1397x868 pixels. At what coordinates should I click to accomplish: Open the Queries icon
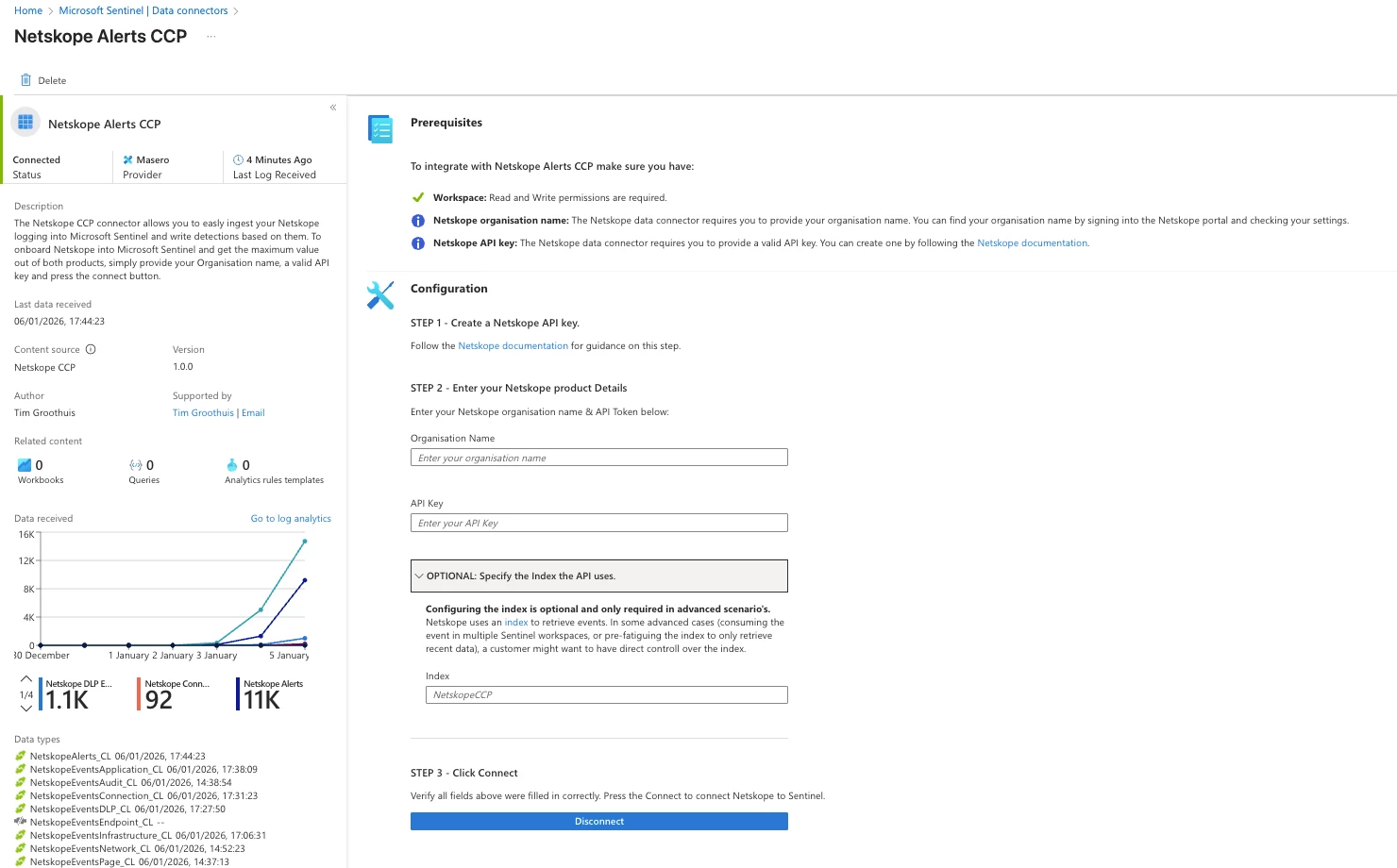(x=136, y=465)
